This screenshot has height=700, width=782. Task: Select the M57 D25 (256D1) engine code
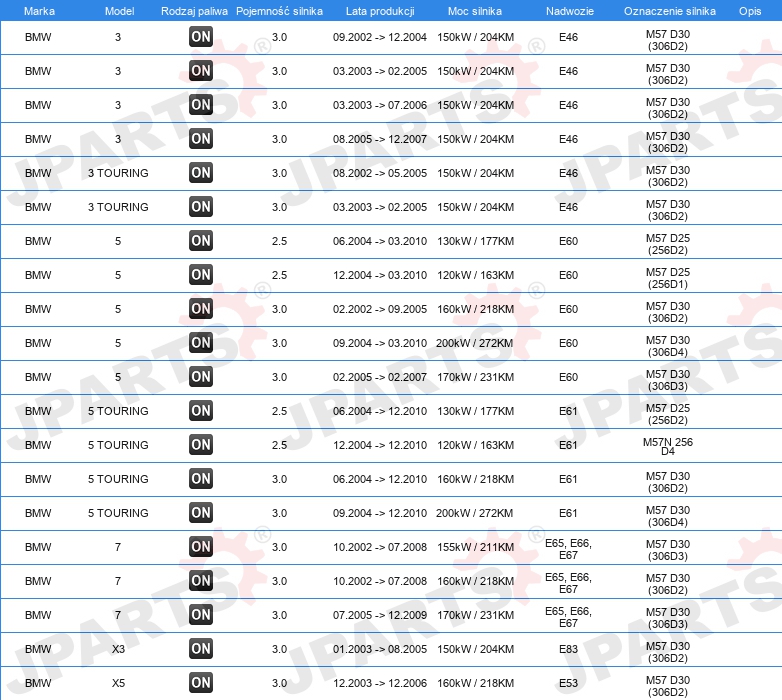668,278
